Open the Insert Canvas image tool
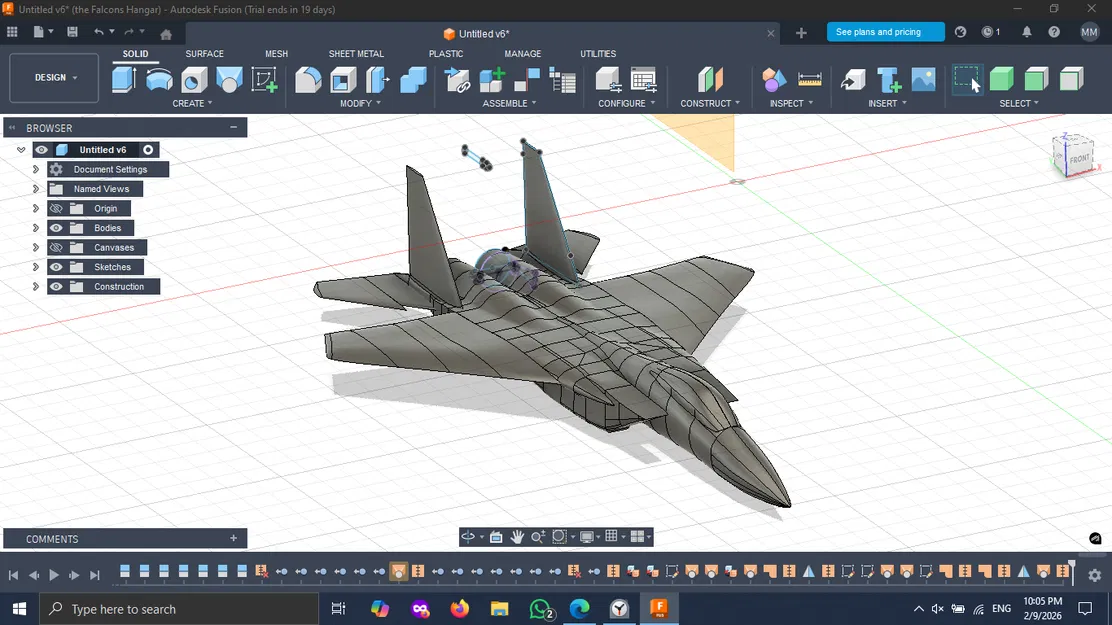Image resolution: width=1112 pixels, height=625 pixels. click(922, 78)
